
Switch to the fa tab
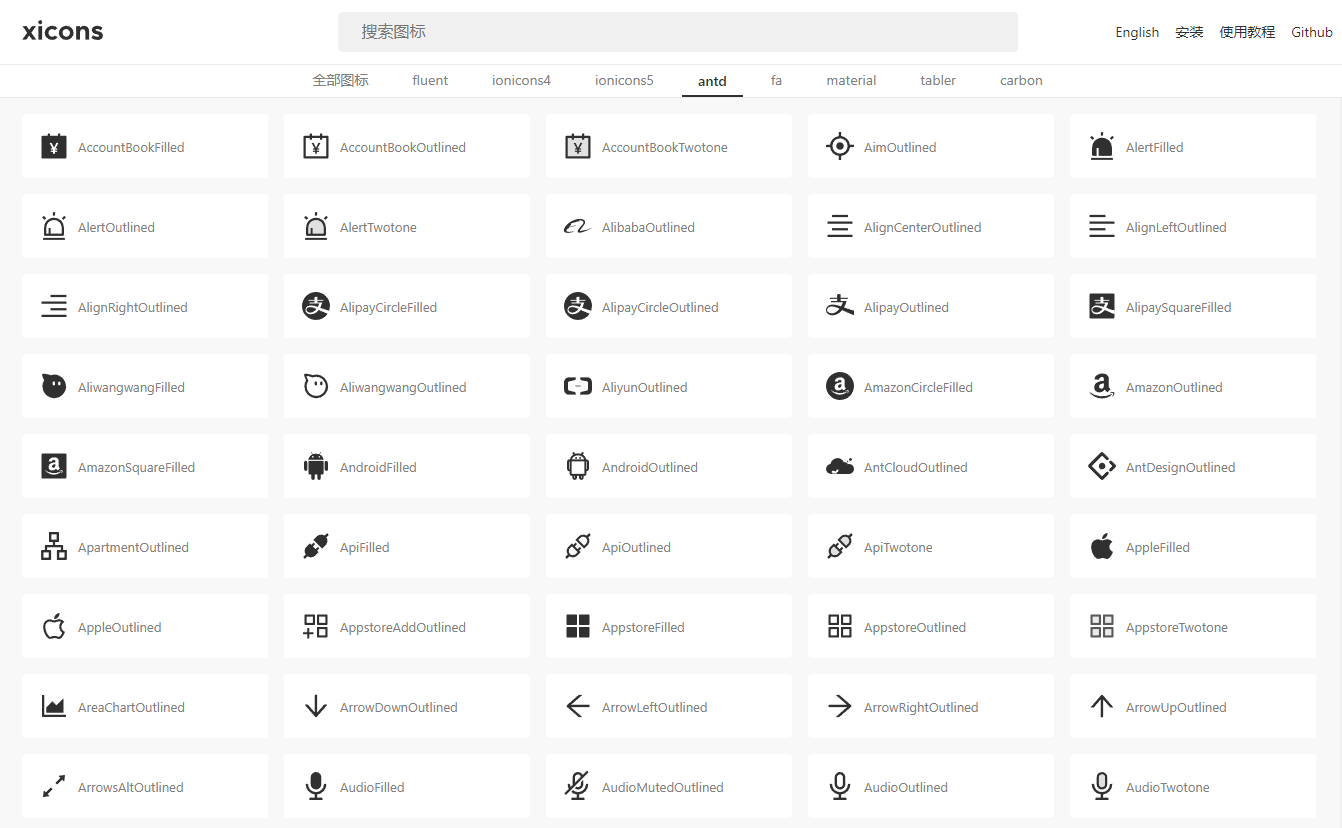776,80
